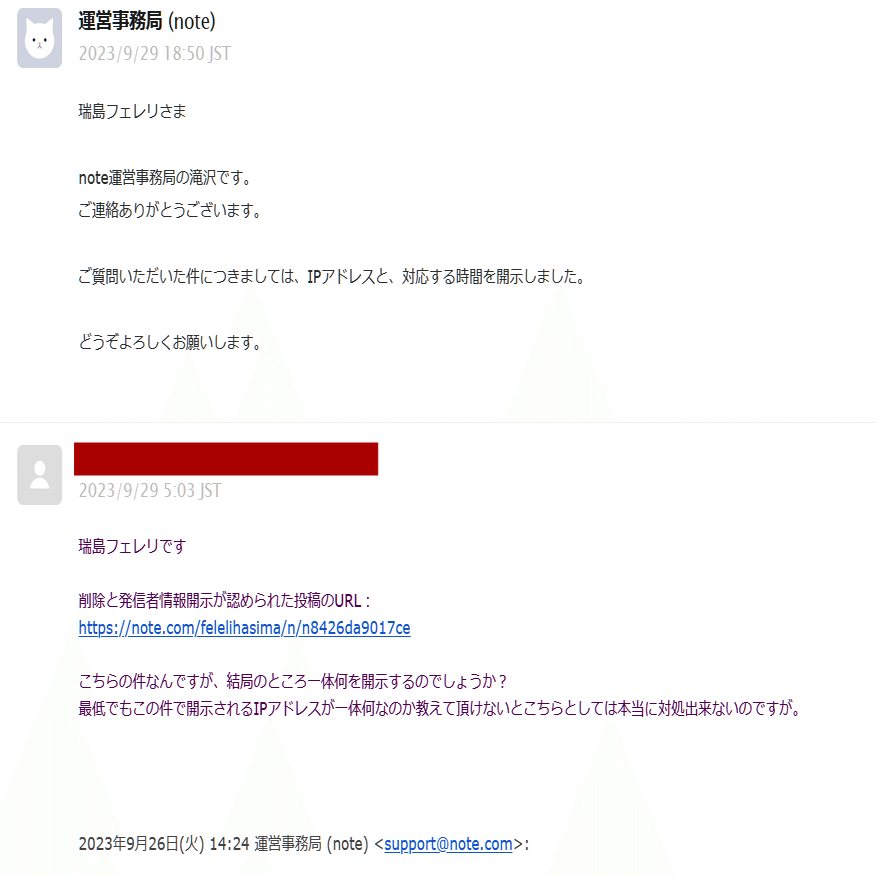The image size is (876, 876).
Task: Click the red redacted sender name bar
Action: [x=226, y=459]
